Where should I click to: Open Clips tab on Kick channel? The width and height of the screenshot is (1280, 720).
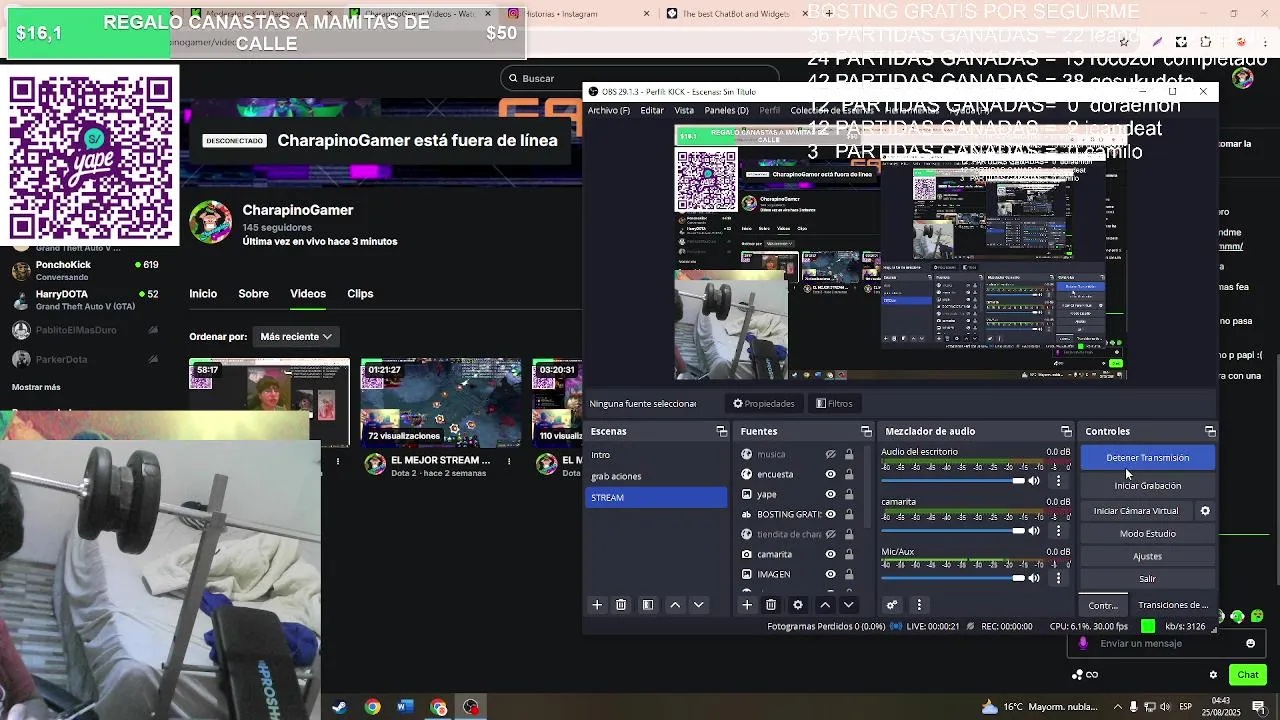pyautogui.click(x=360, y=294)
